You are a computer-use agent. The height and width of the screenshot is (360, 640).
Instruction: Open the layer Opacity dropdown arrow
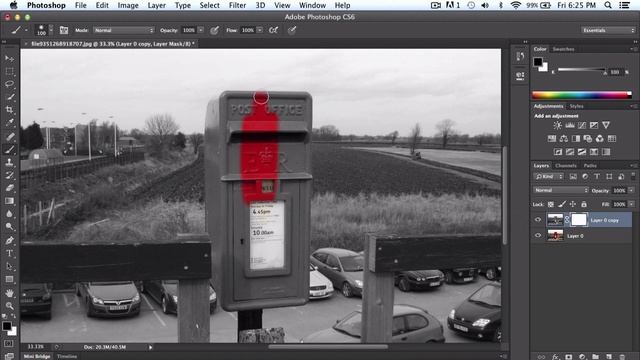coord(631,190)
